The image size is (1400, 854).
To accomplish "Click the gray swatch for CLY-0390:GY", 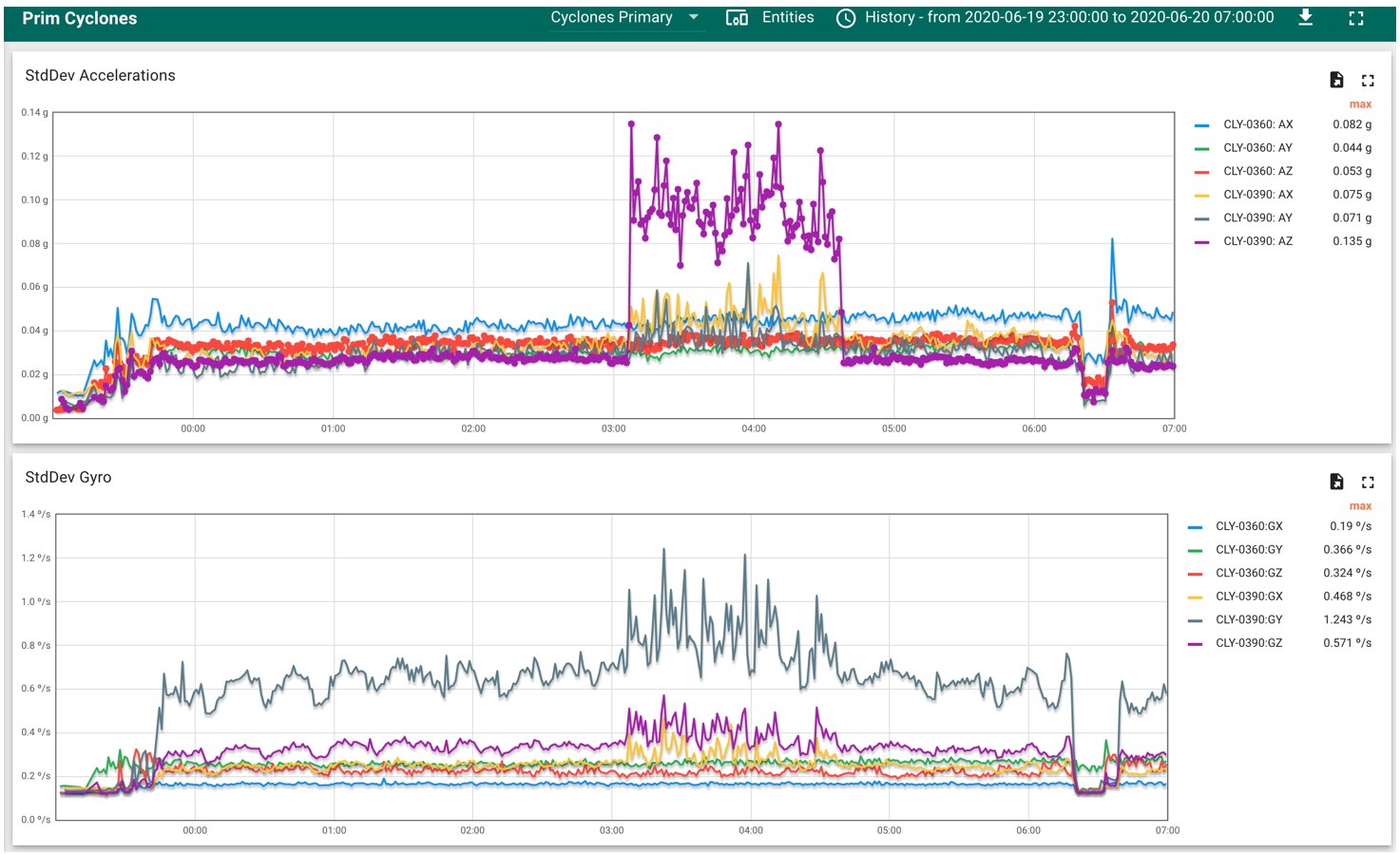I will click(x=1195, y=620).
